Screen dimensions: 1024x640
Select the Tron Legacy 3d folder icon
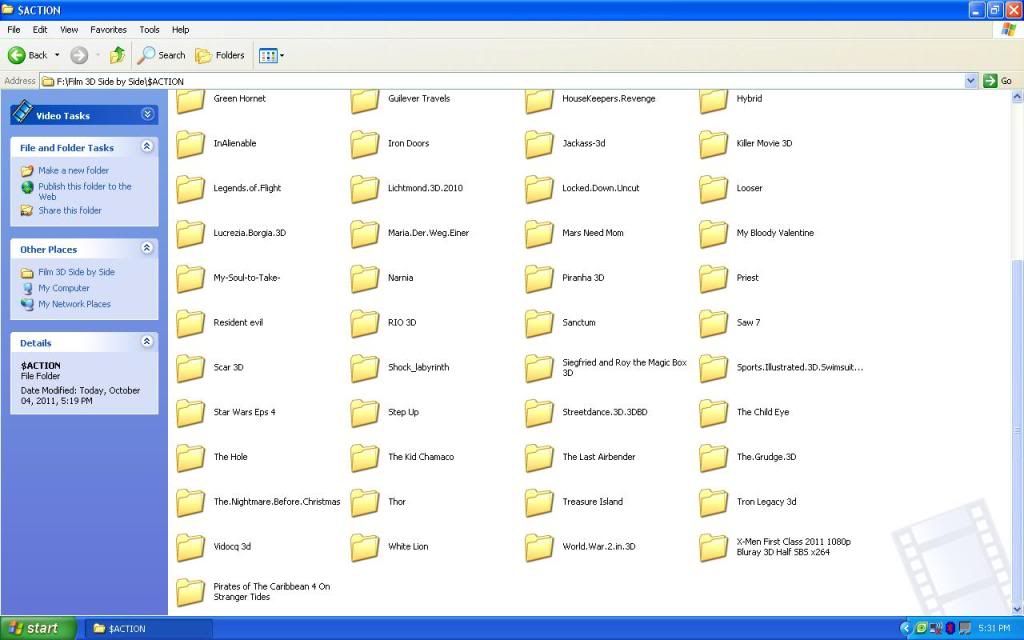[x=713, y=503]
